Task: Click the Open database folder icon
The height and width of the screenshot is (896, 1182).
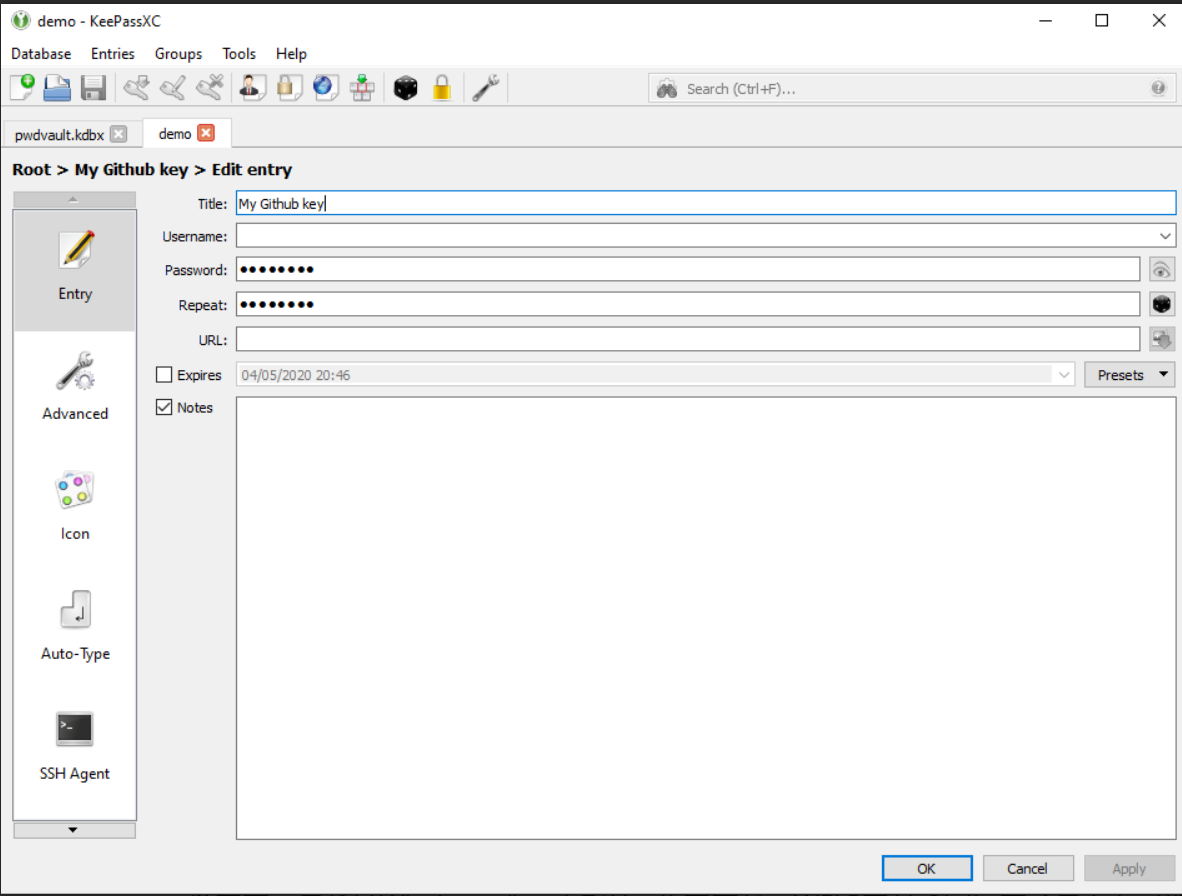Action: [x=57, y=88]
